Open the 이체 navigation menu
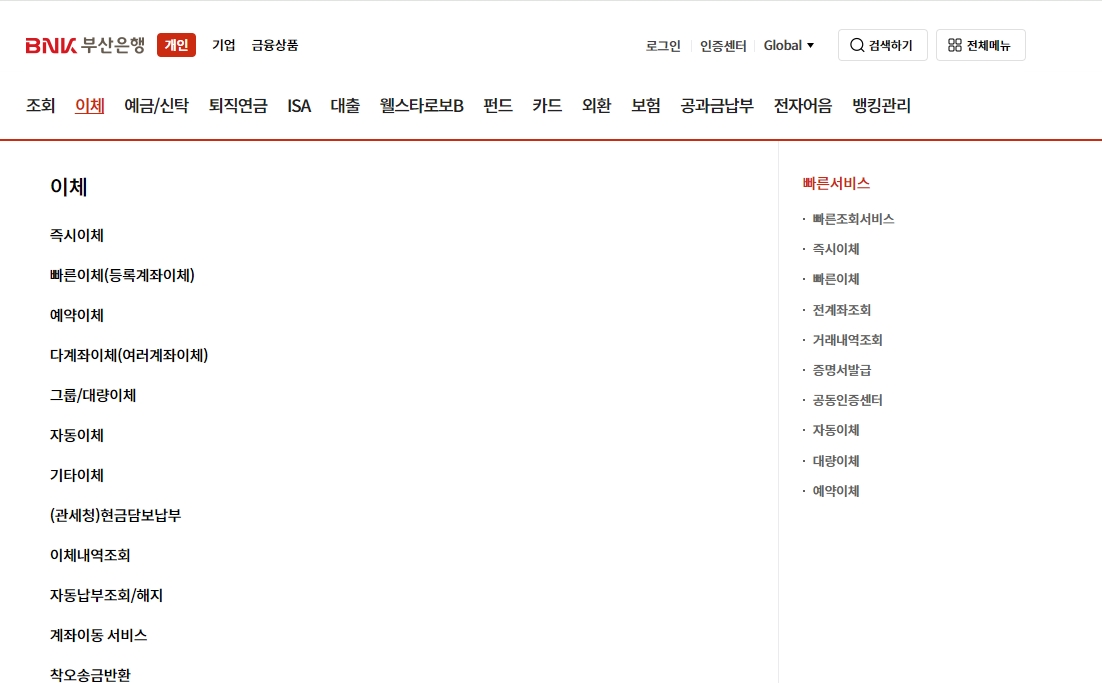 (x=87, y=106)
